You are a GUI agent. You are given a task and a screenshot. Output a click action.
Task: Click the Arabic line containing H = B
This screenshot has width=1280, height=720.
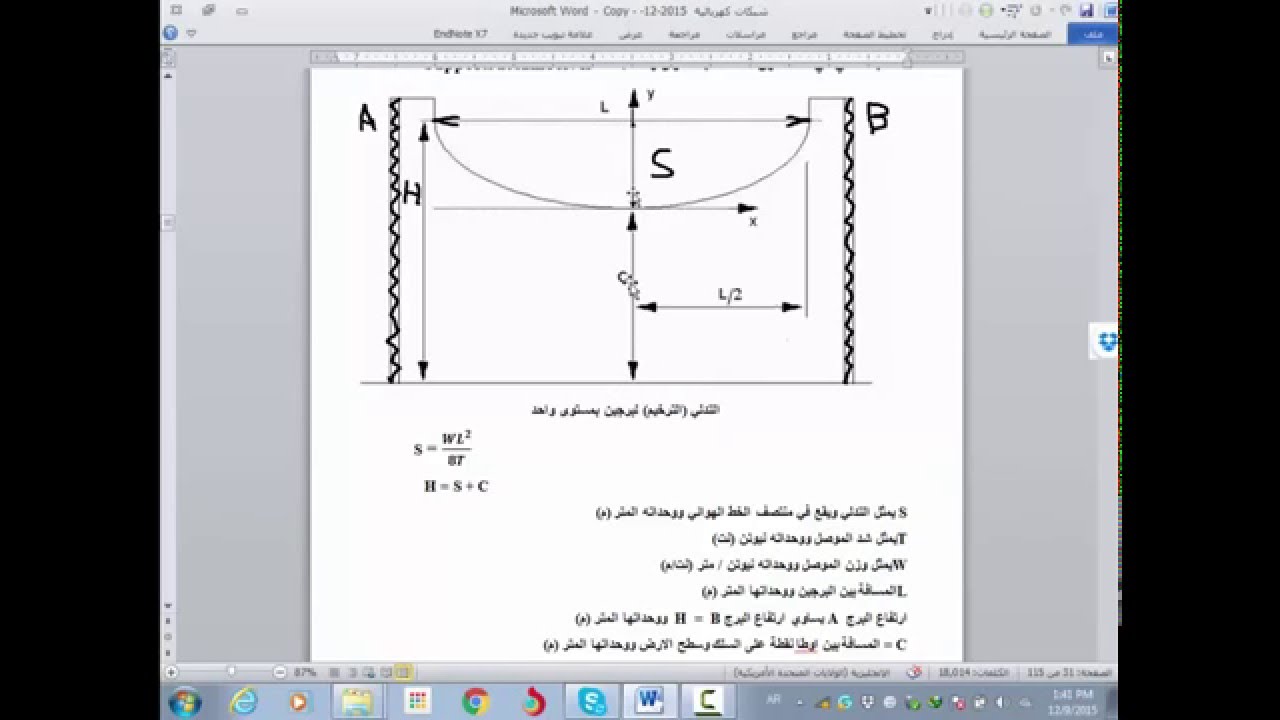point(741,618)
